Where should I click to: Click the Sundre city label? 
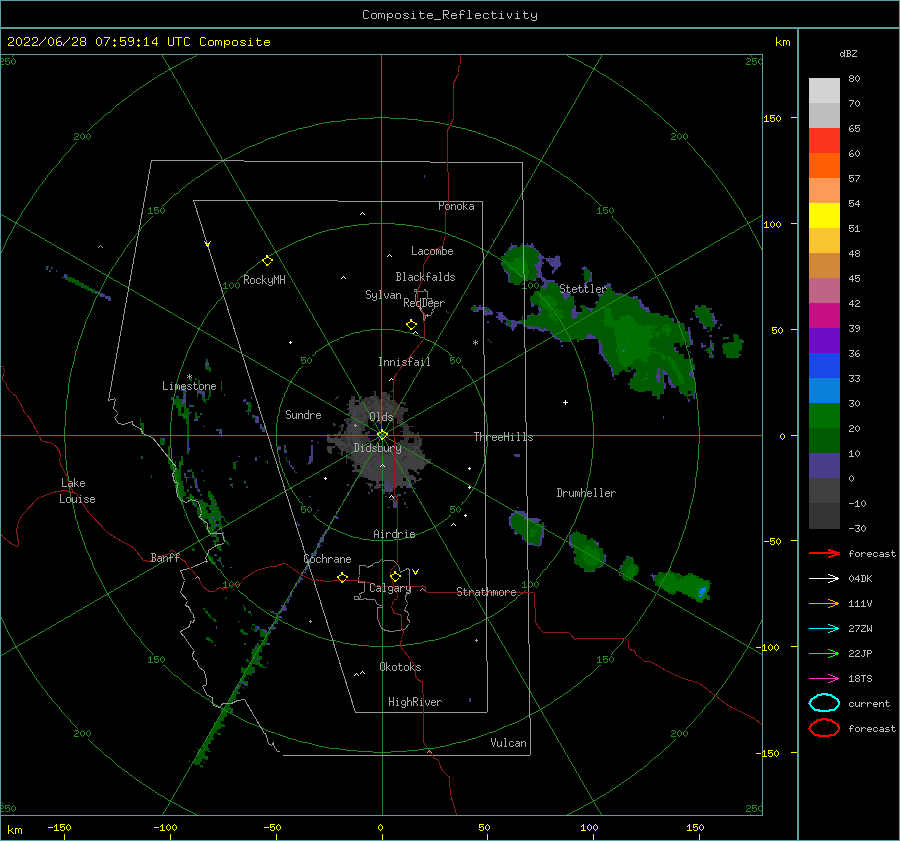[x=303, y=414]
